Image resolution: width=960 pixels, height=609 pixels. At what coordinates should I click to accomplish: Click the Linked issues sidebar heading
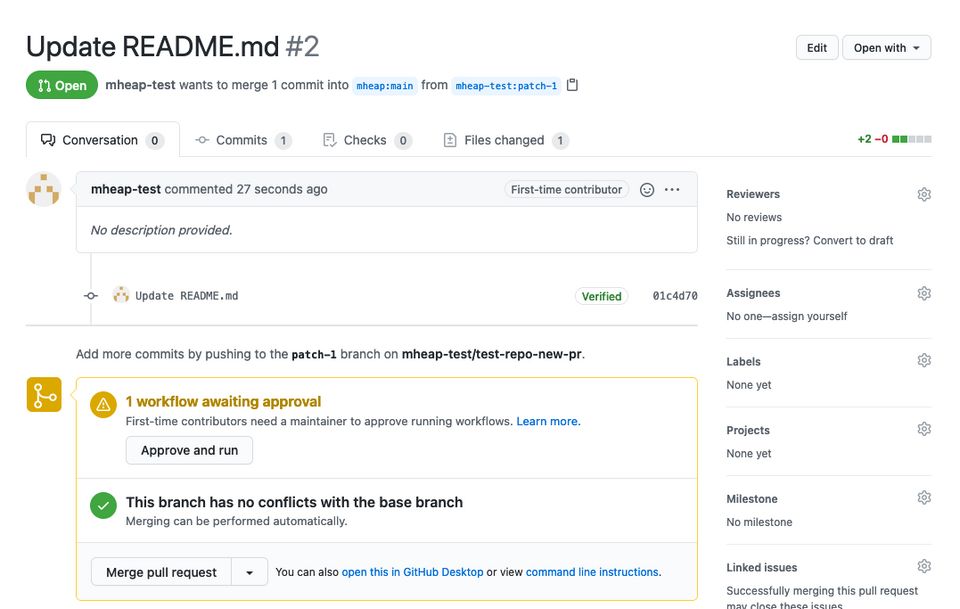762,567
